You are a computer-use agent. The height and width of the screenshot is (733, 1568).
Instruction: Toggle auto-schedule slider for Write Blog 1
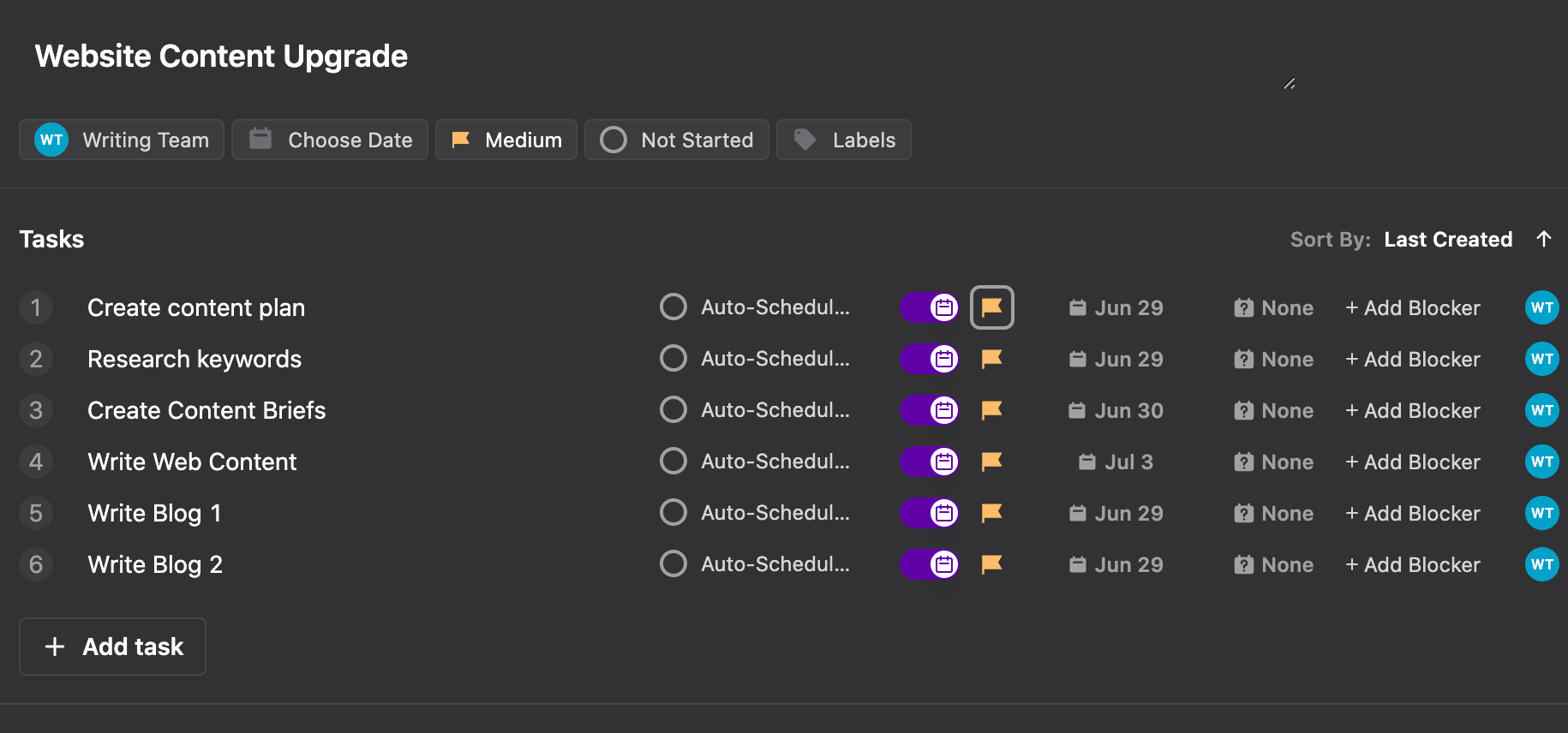tap(930, 513)
